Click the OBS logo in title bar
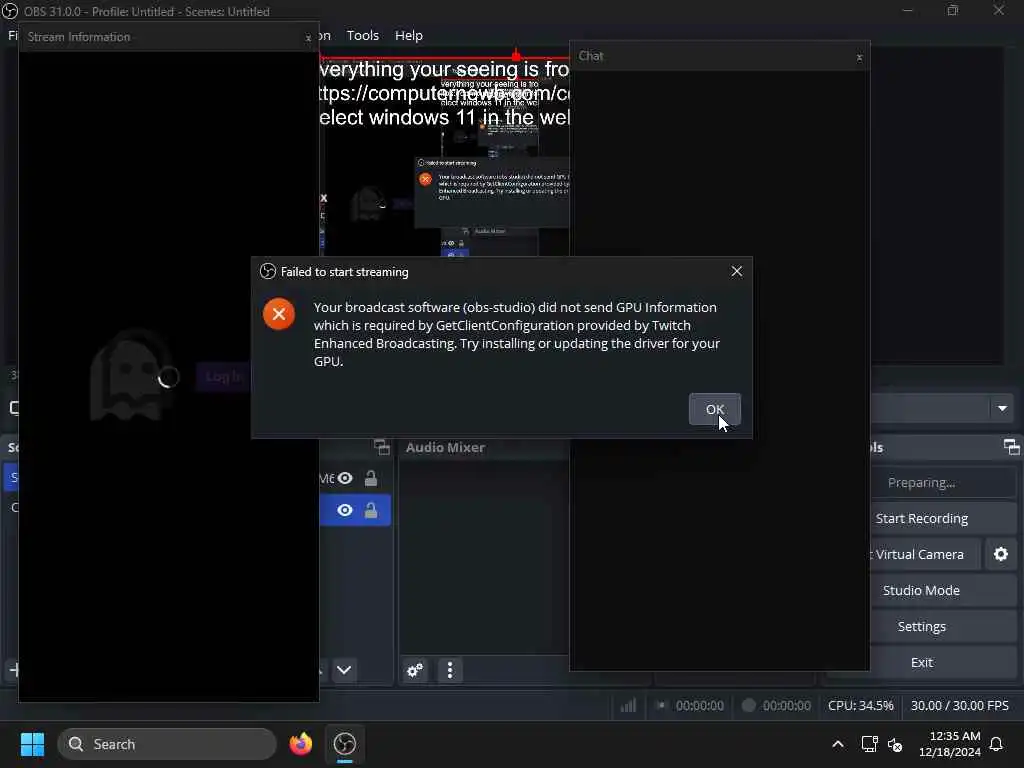 tap(10, 11)
